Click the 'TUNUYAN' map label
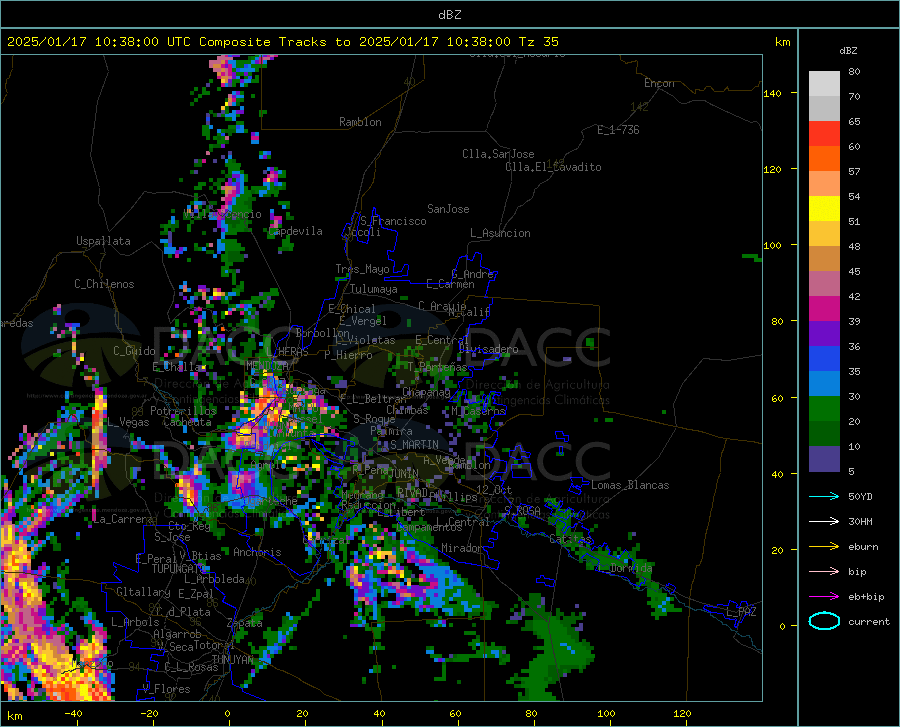The image size is (900, 727). pyautogui.click(x=233, y=659)
